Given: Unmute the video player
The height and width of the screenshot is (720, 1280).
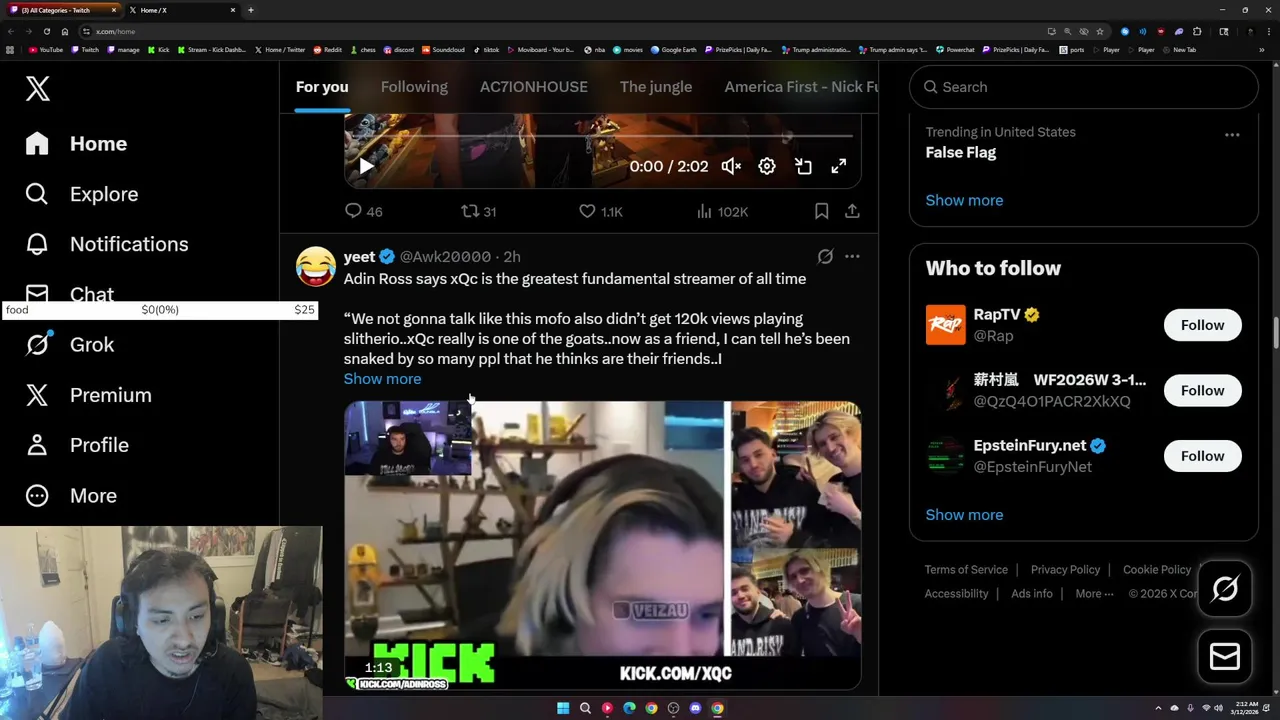Looking at the screenshot, I should click(731, 167).
